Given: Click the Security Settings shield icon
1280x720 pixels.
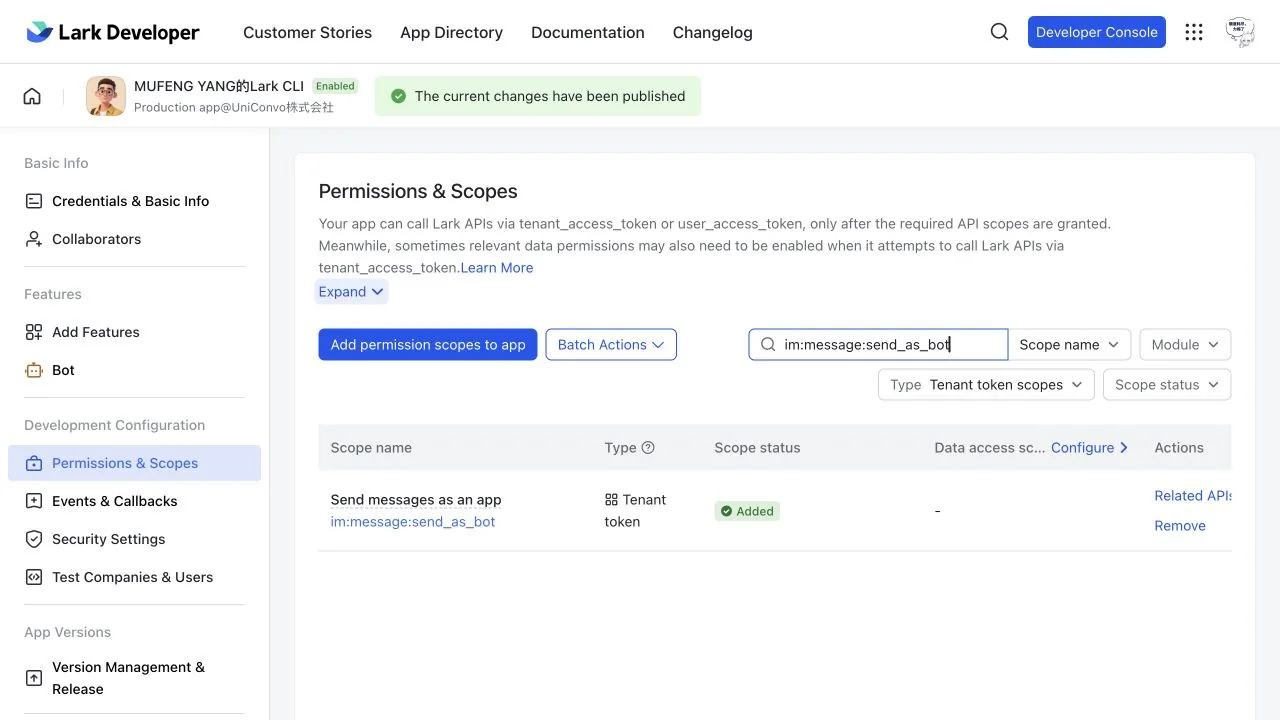Looking at the screenshot, I should 34,539.
